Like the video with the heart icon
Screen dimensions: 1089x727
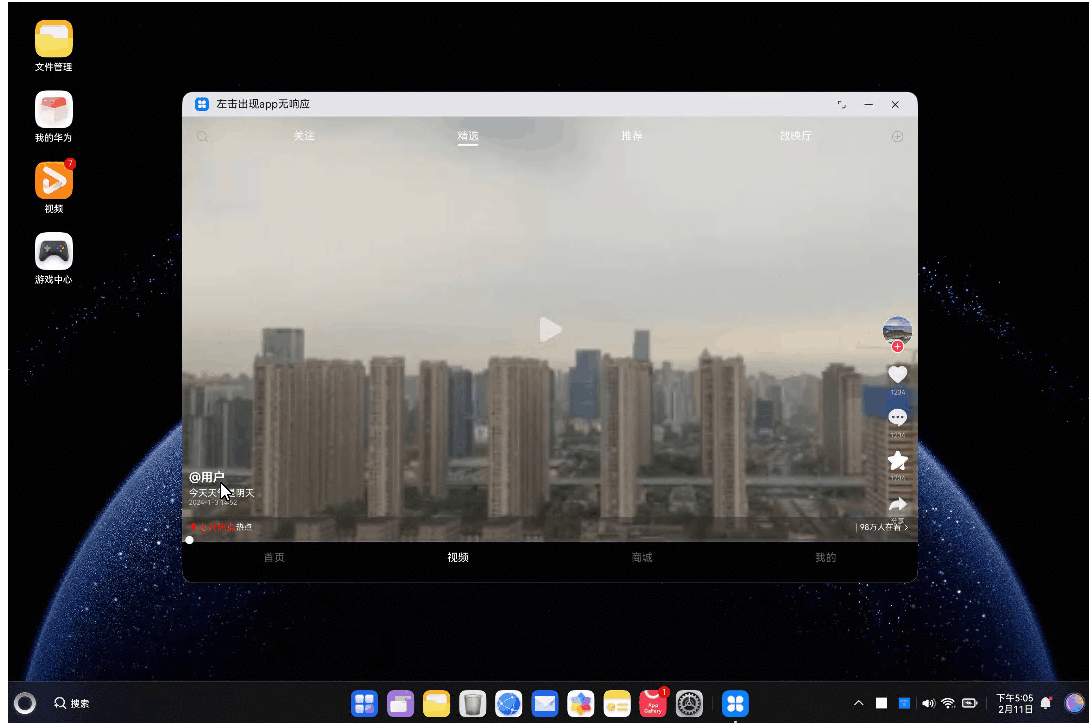[x=897, y=374]
